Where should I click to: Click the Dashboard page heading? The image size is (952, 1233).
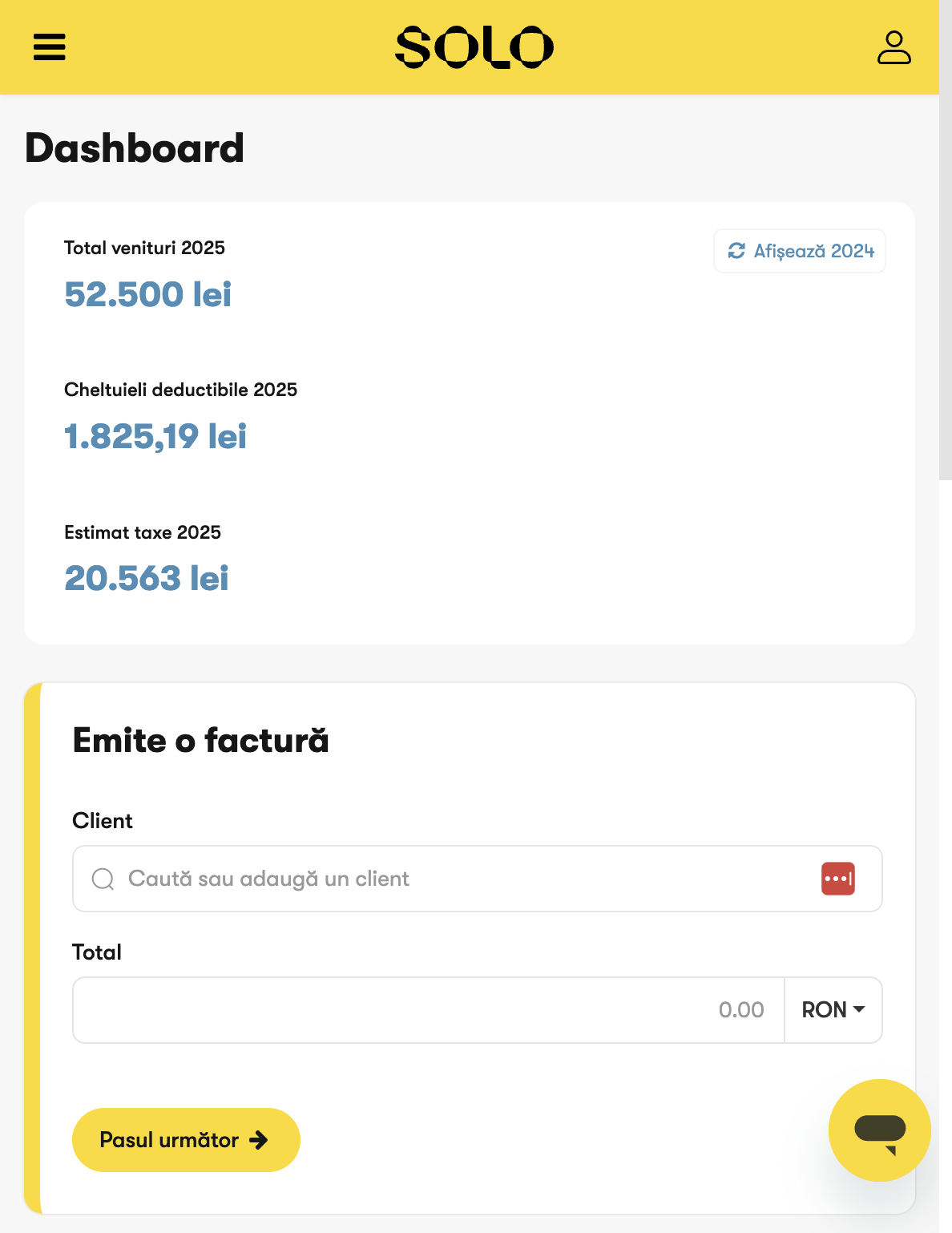coord(135,148)
